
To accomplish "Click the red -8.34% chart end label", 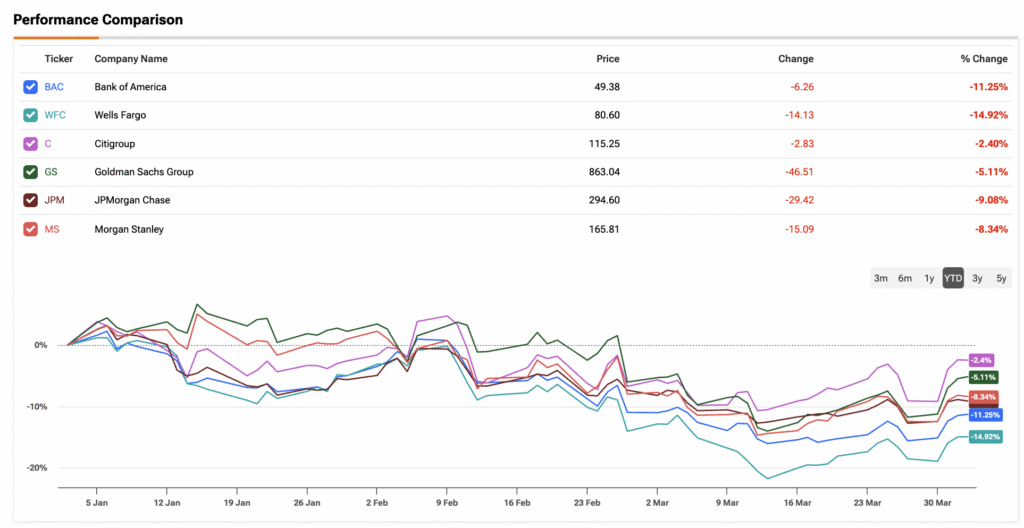I will (984, 397).
